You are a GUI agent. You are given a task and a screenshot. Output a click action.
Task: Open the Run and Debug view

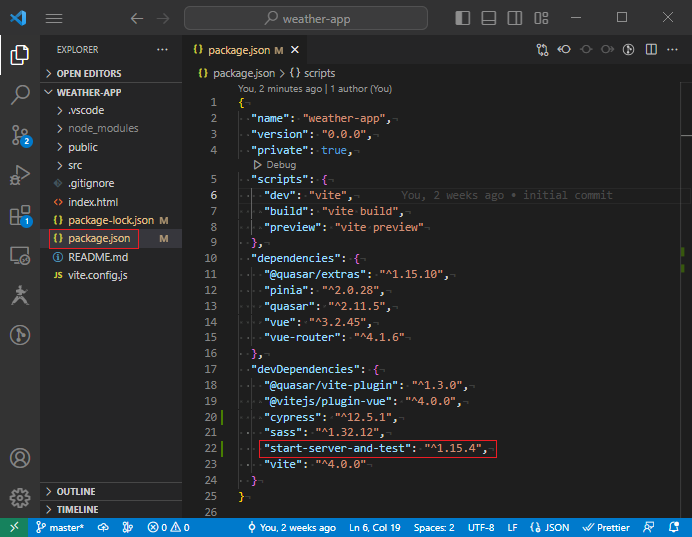click(20, 175)
